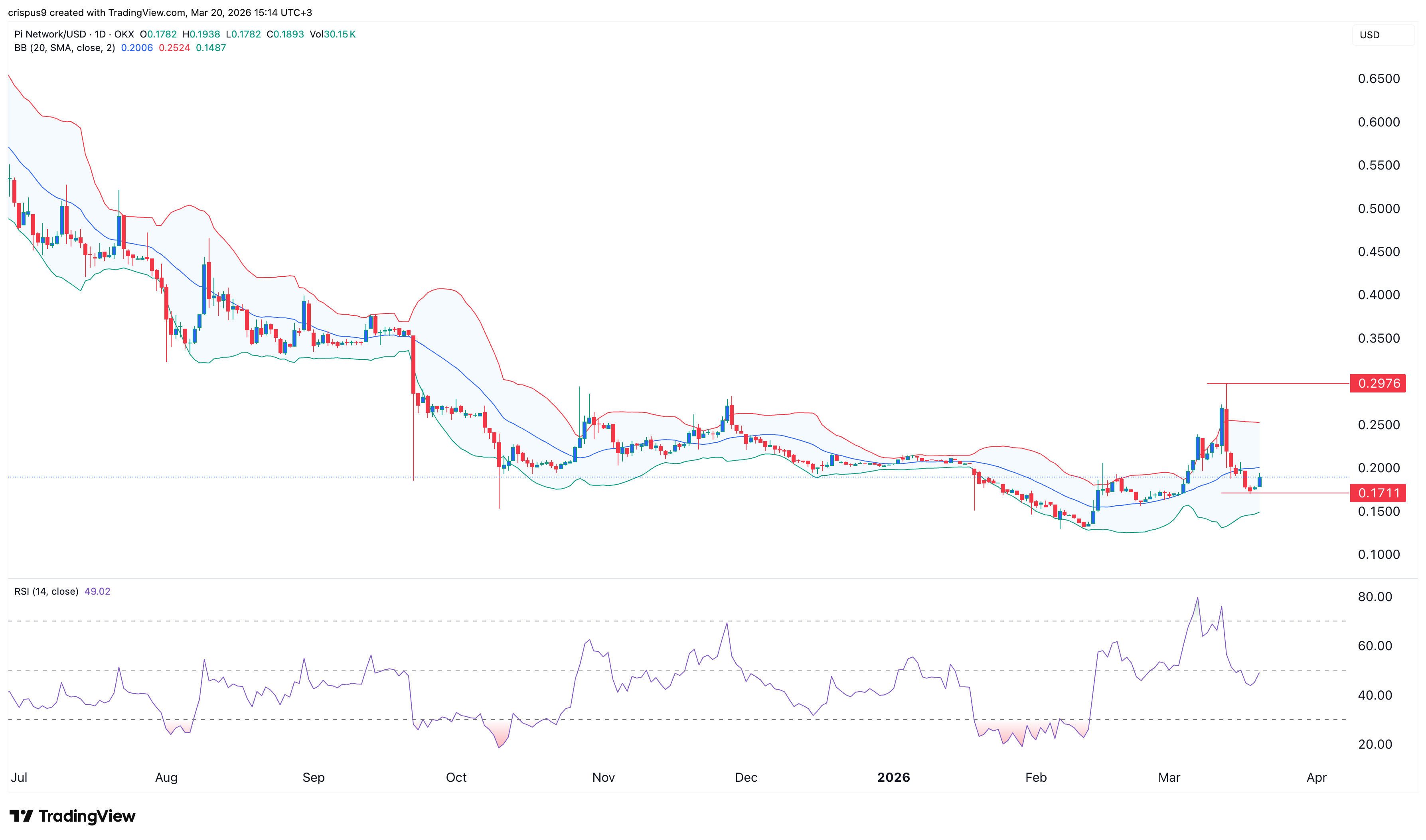
Task: Click the 80.00 RSI axis label
Action: click(1375, 597)
